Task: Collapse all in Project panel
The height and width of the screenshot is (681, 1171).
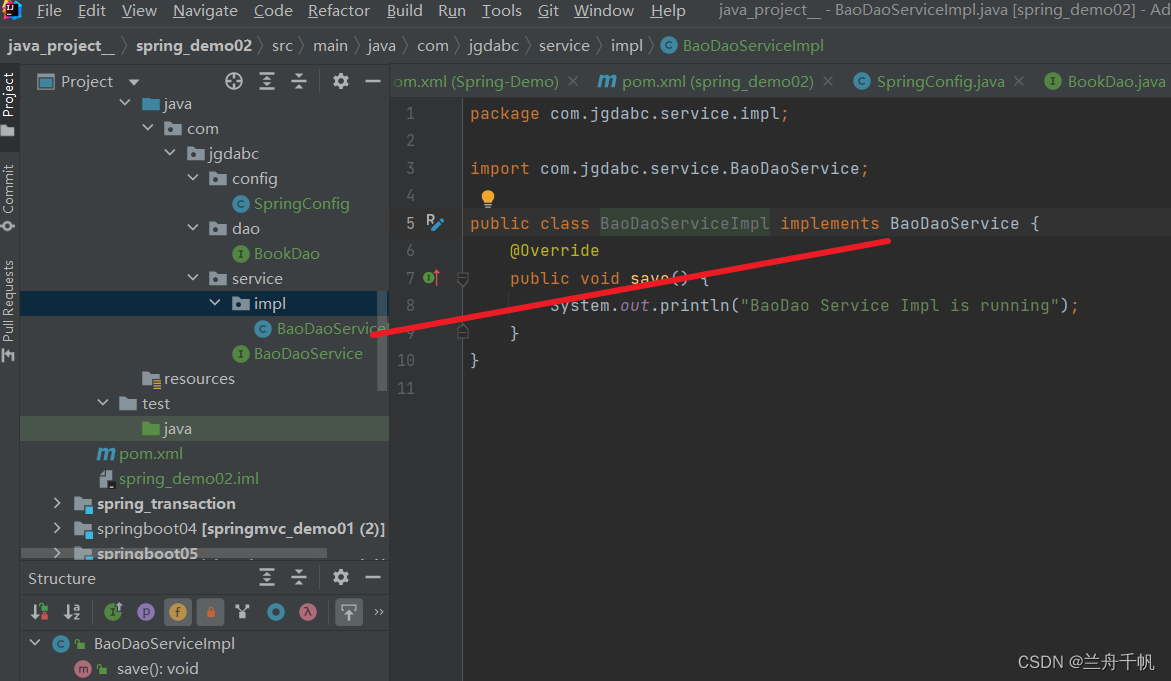Action: pyautogui.click(x=299, y=81)
